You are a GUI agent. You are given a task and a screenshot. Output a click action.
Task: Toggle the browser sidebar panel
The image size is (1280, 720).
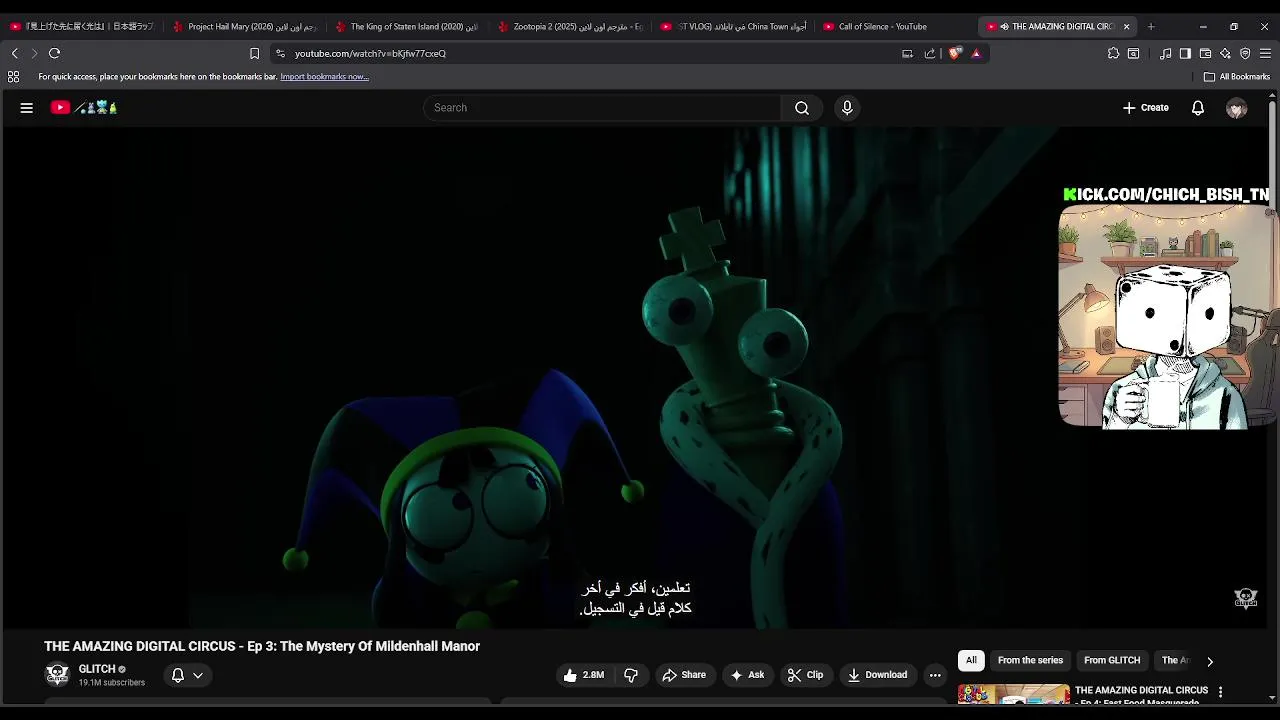(x=1185, y=54)
